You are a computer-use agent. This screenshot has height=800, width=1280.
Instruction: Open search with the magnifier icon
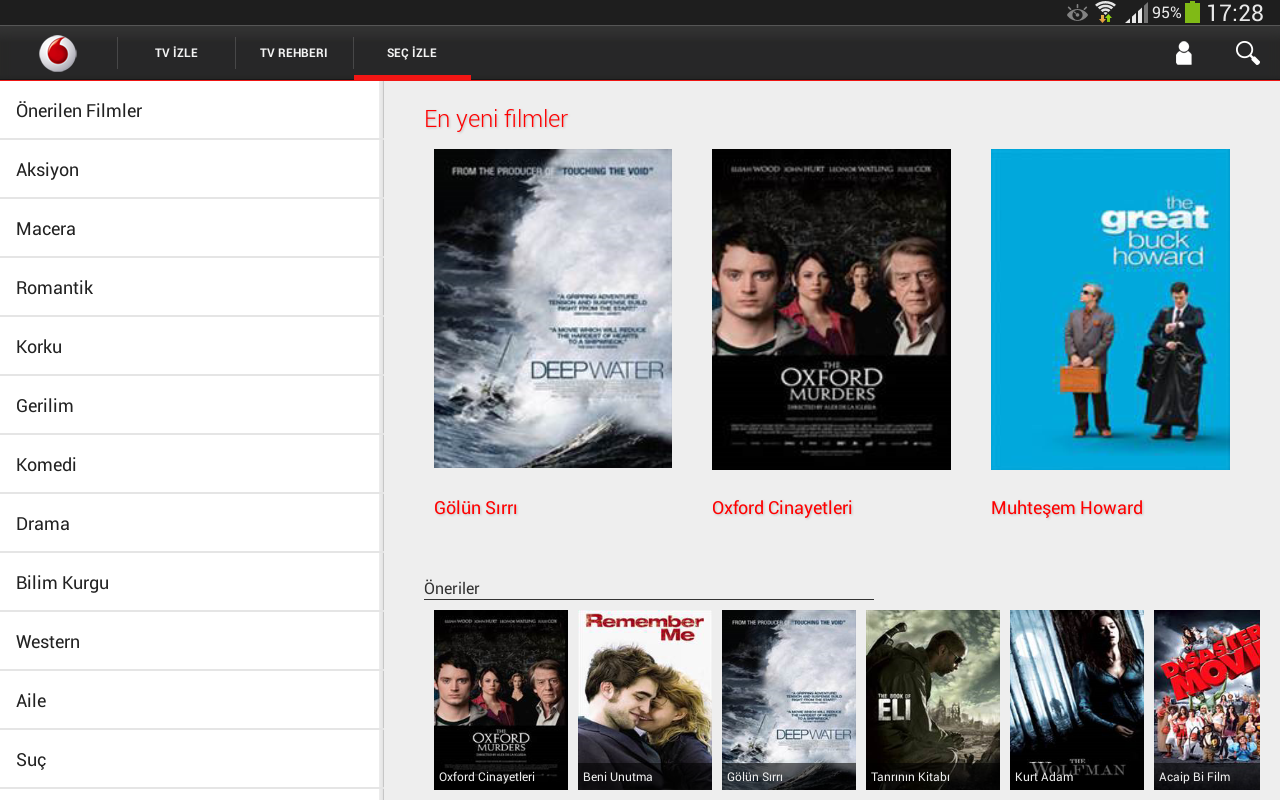(1247, 53)
